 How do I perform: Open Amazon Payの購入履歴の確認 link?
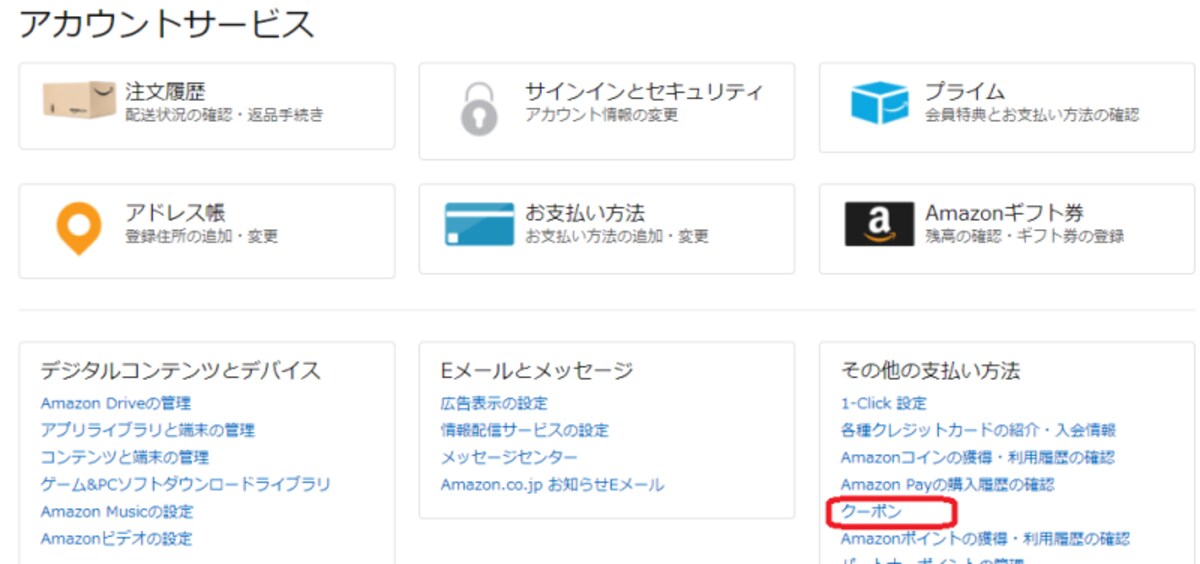tap(947, 485)
